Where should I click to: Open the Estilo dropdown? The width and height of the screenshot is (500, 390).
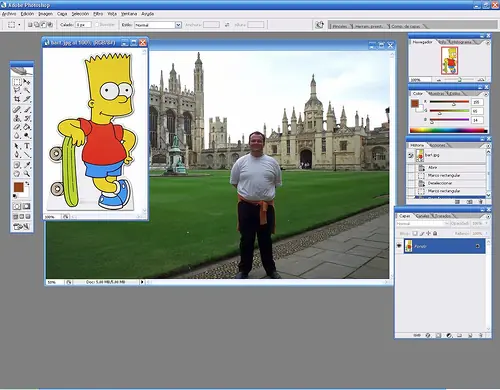(x=178, y=25)
